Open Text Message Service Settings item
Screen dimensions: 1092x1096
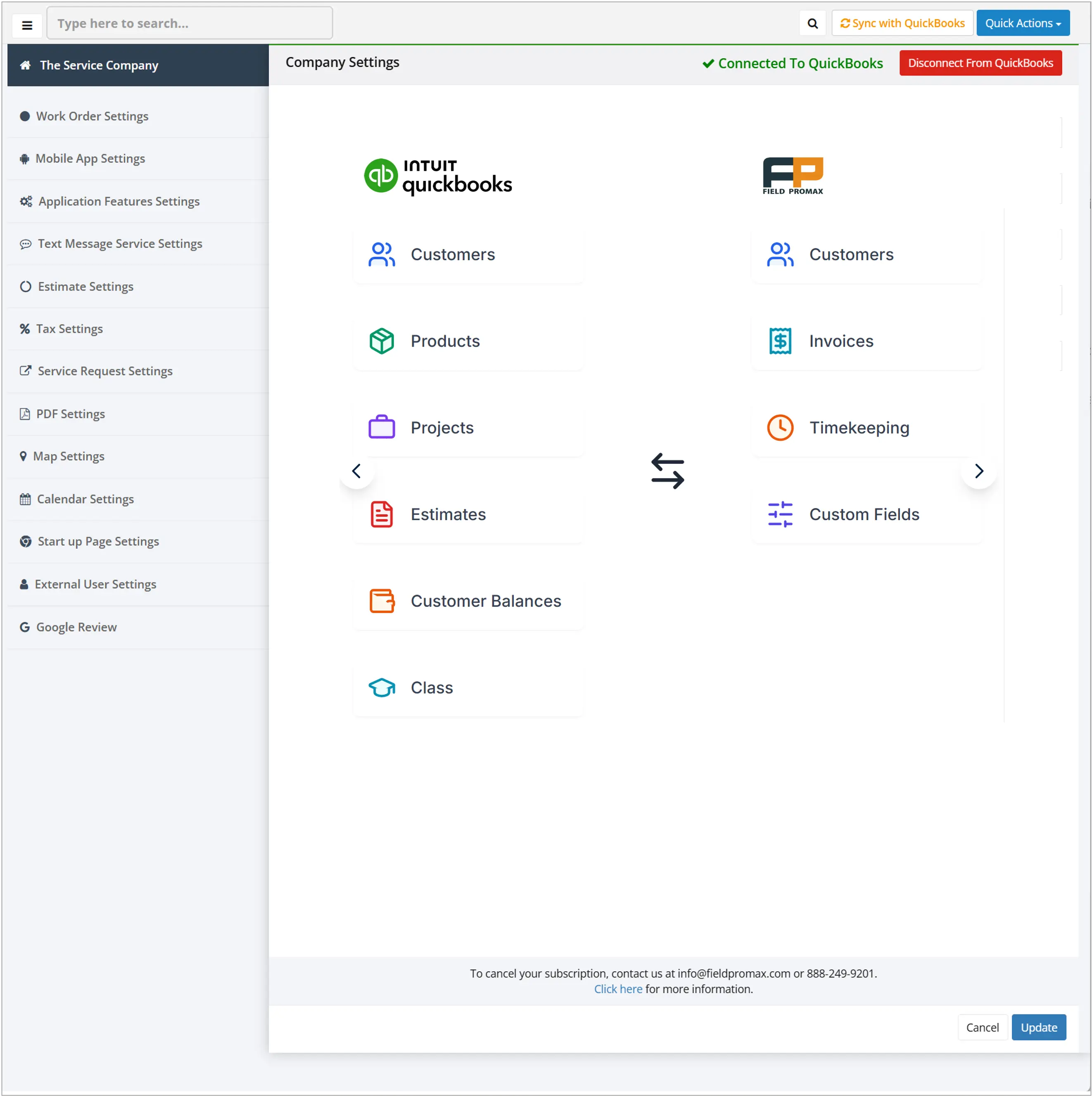(x=138, y=244)
